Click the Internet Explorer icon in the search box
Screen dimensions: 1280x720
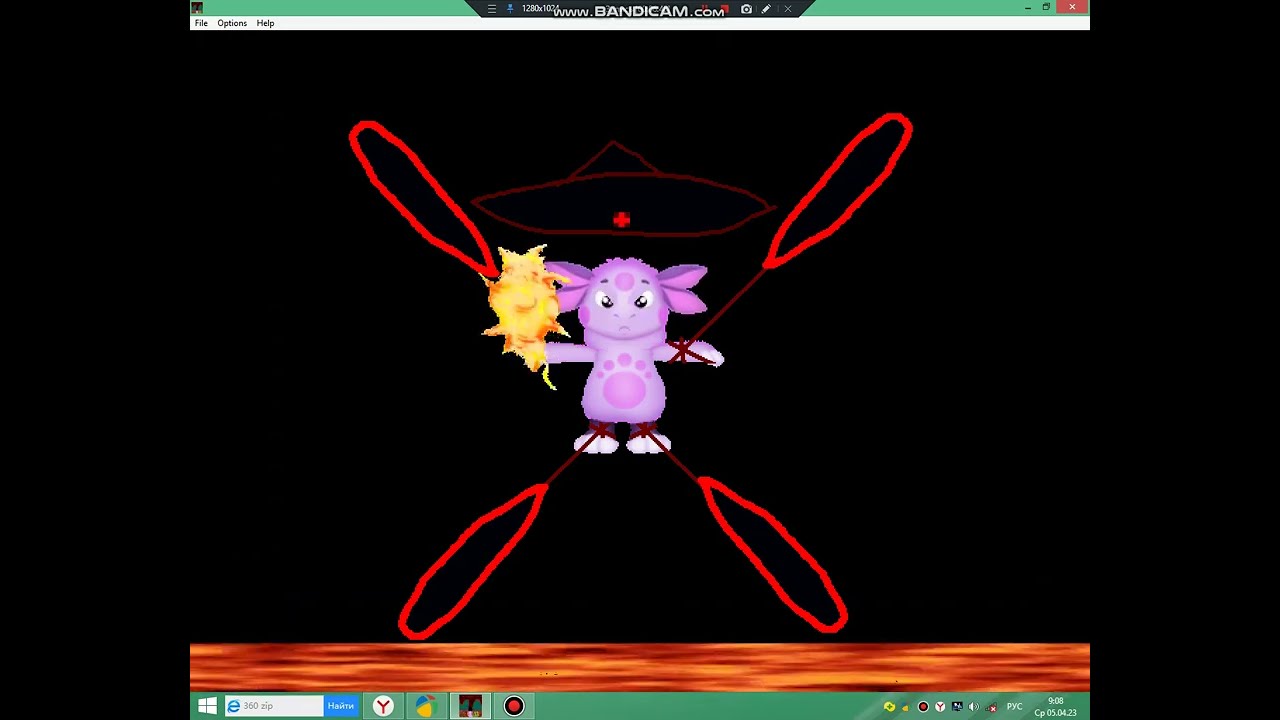click(234, 706)
